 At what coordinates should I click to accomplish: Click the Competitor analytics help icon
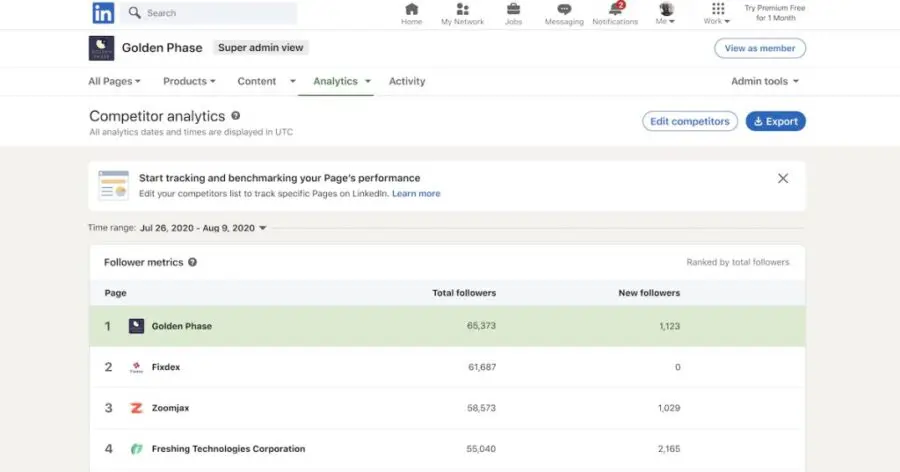tap(235, 115)
